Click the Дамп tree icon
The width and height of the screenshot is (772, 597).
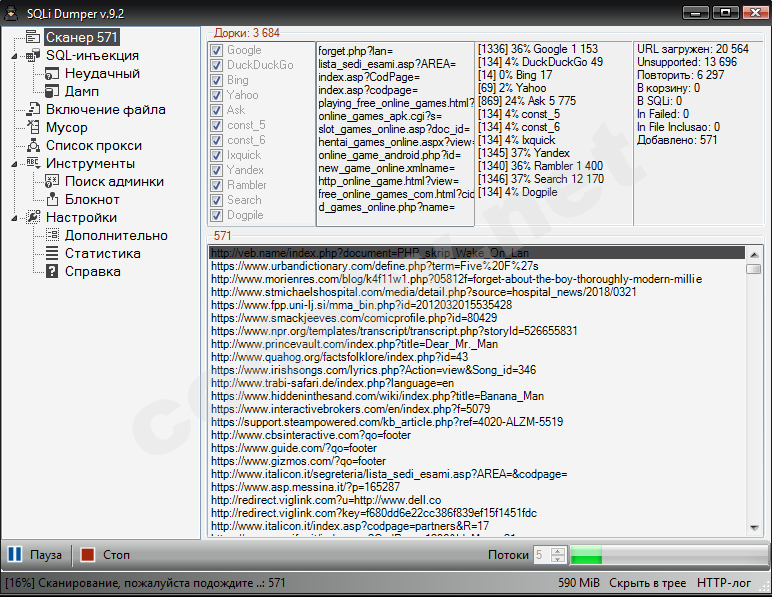[x=52, y=91]
